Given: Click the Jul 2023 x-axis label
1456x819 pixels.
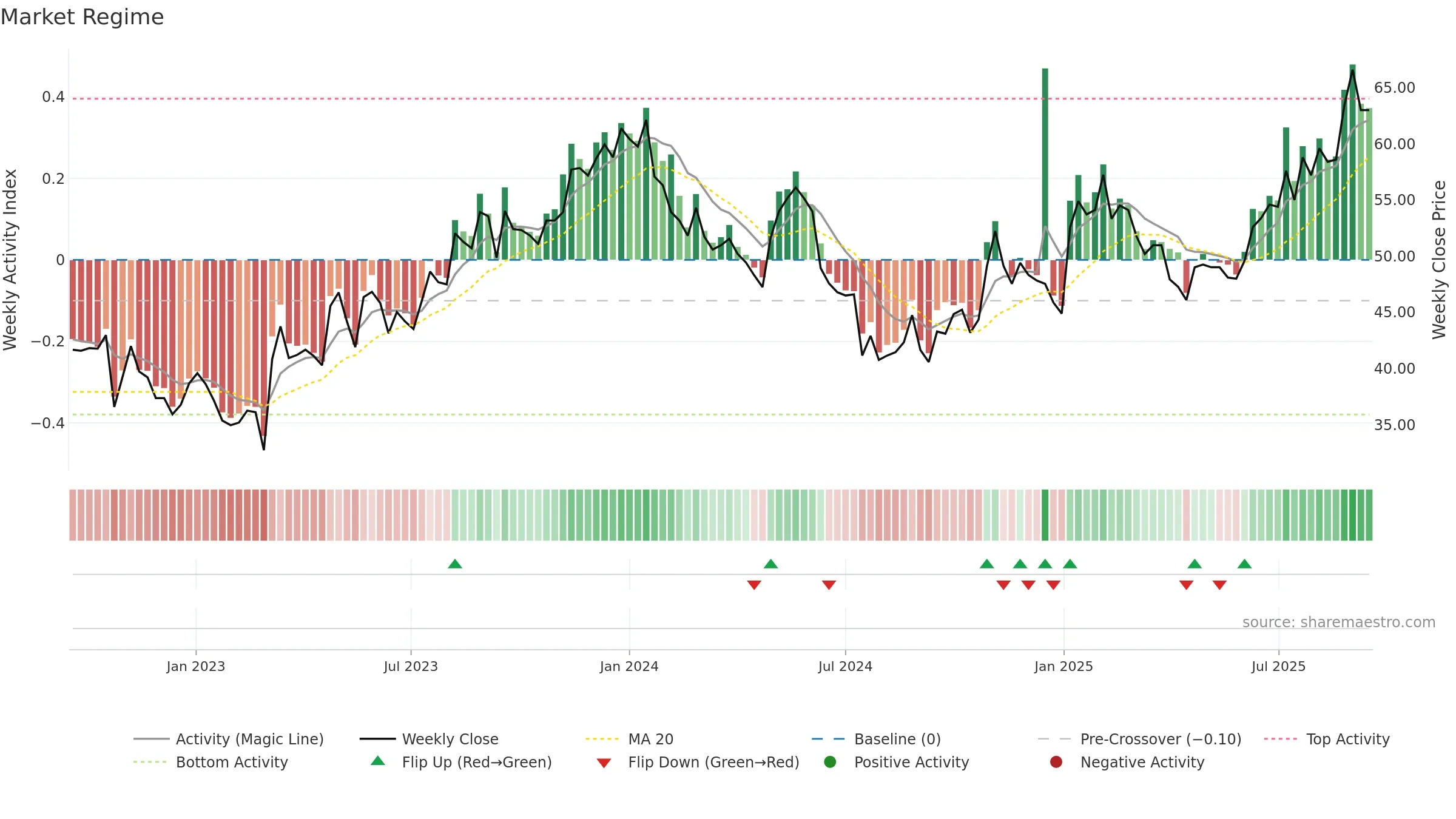Looking at the screenshot, I should click(411, 666).
